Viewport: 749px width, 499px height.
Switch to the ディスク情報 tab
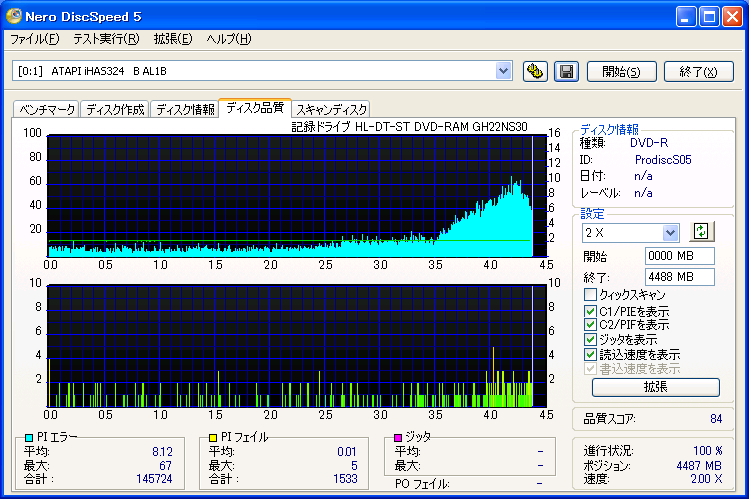click(x=185, y=109)
